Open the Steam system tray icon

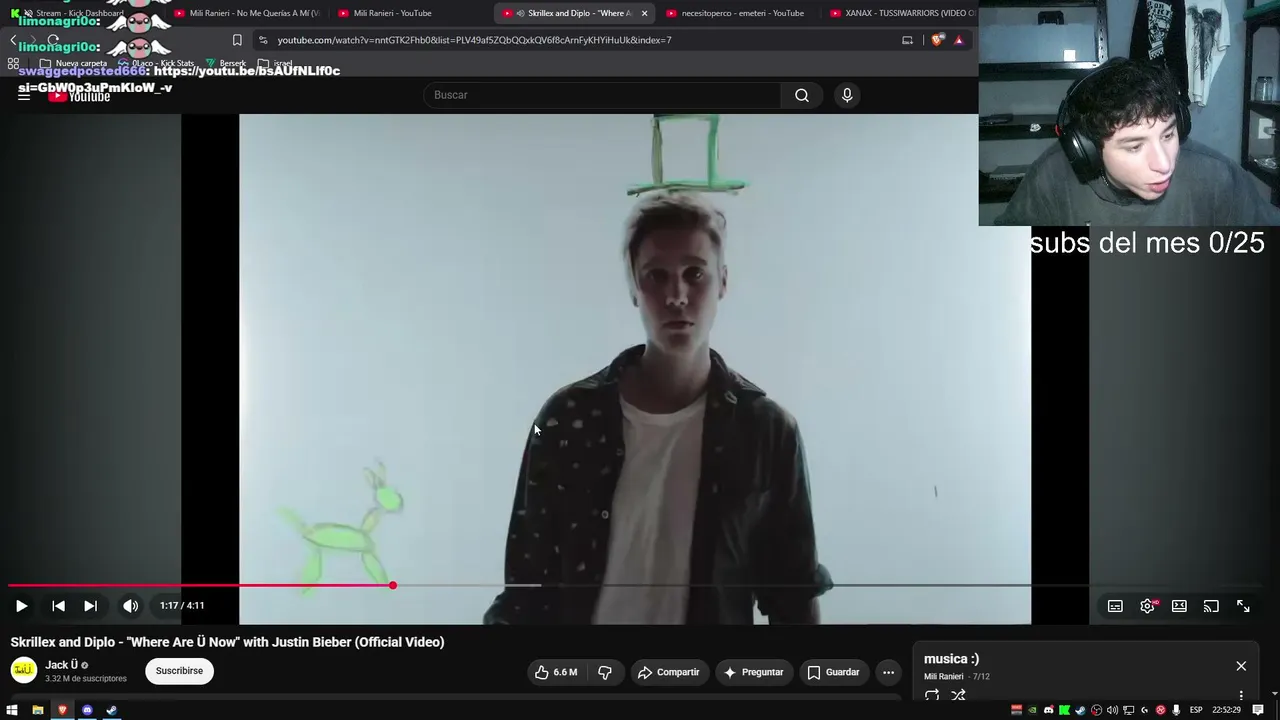[x=1080, y=710]
